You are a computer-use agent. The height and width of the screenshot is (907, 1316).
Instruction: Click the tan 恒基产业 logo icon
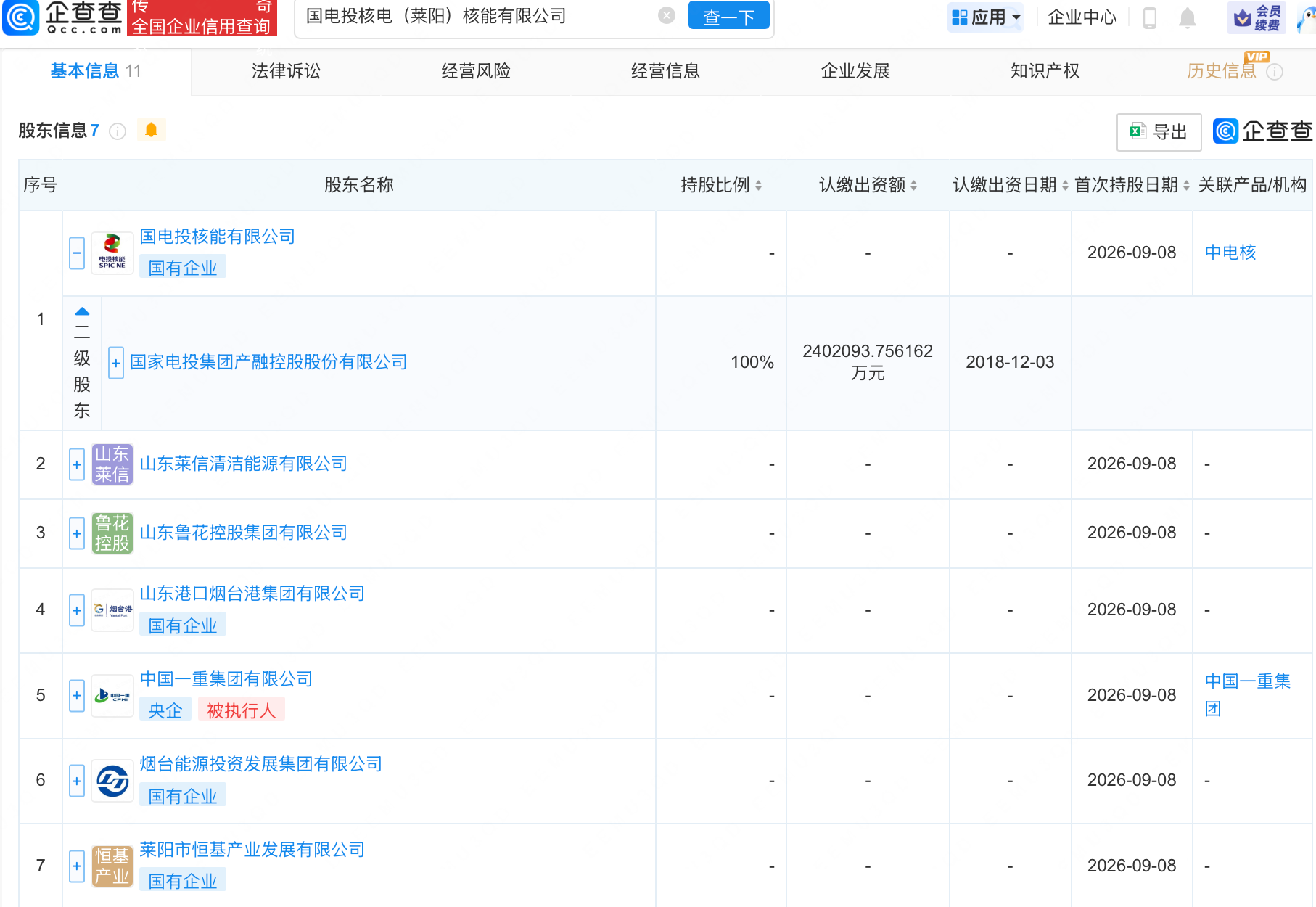(x=112, y=866)
